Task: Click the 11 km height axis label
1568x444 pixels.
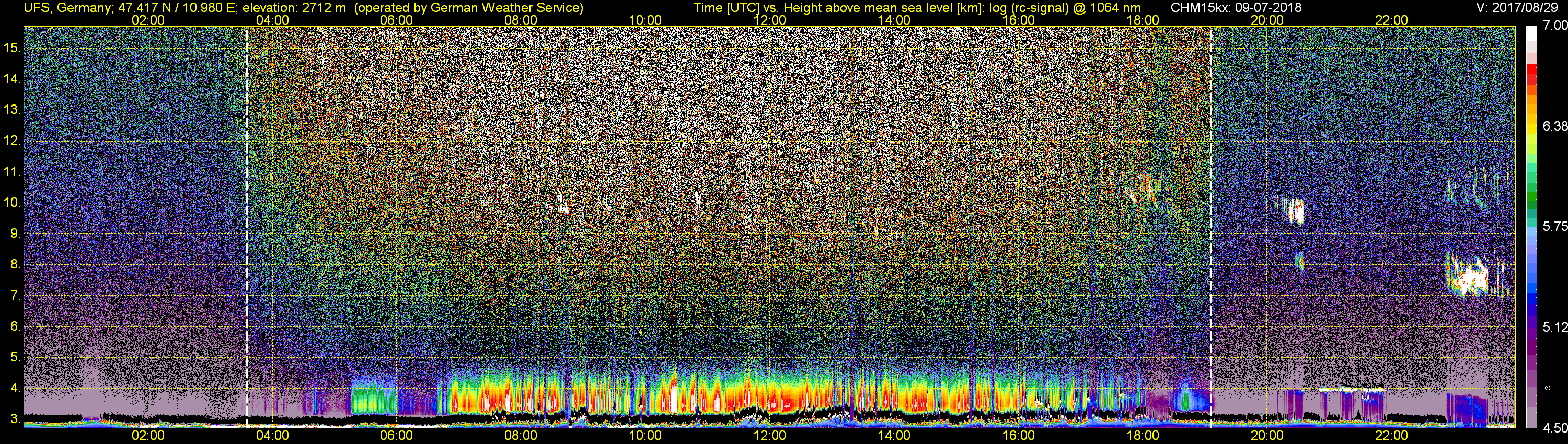Action: point(11,171)
